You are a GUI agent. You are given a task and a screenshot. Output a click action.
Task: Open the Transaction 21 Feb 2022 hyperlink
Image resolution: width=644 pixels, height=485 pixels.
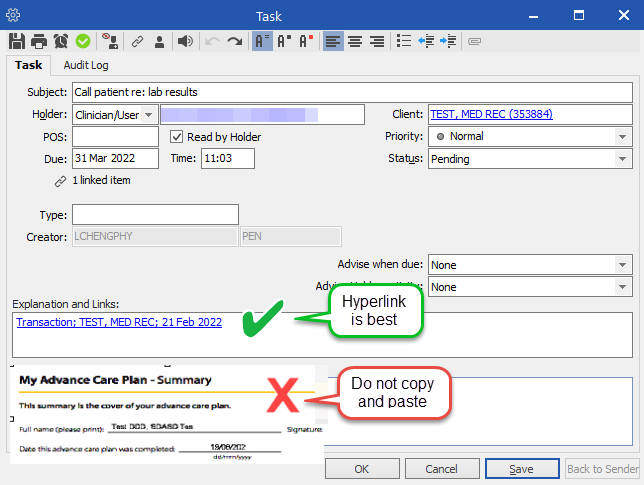119,322
